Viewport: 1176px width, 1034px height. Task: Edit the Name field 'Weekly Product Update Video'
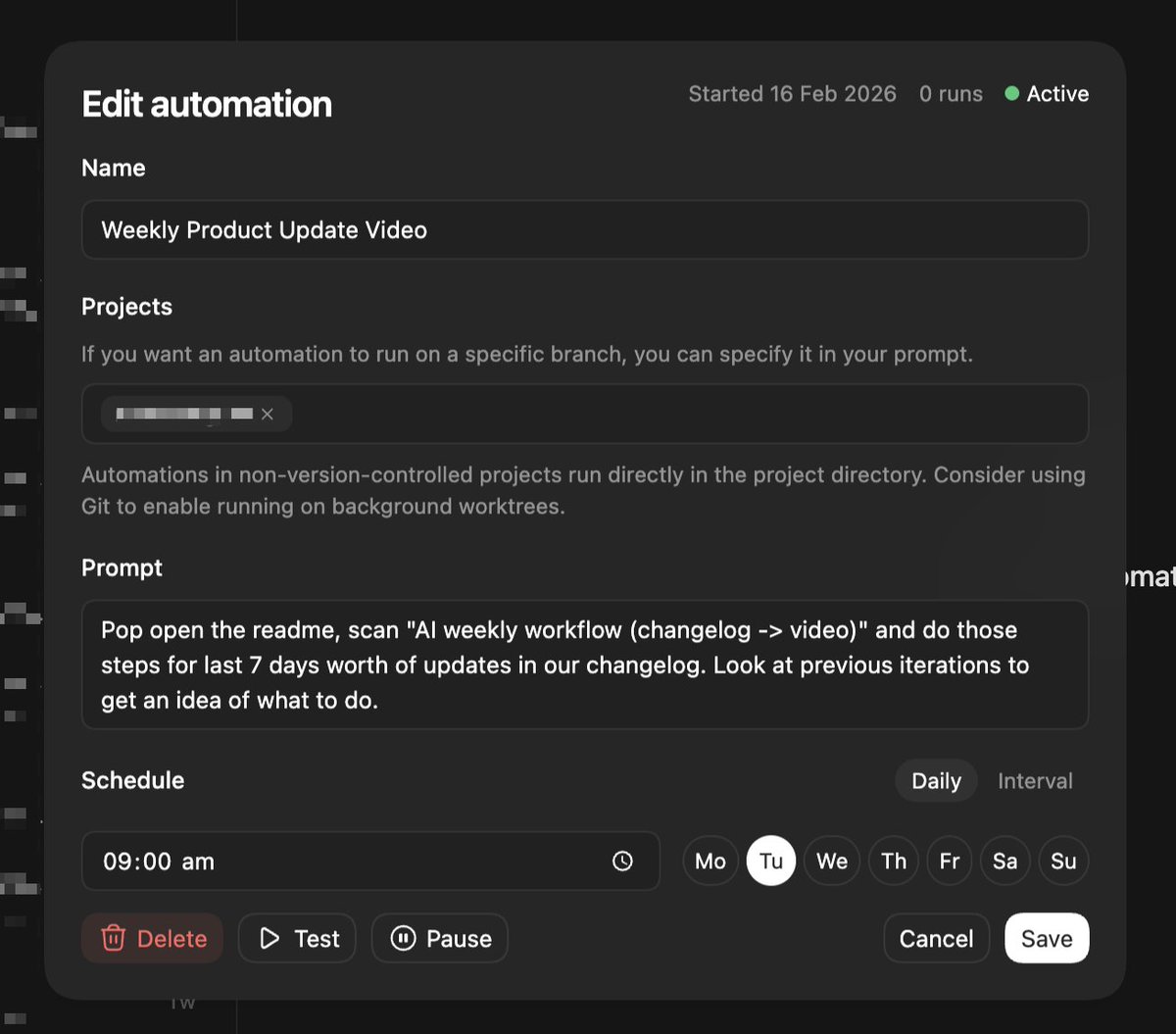pyautogui.click(x=585, y=229)
